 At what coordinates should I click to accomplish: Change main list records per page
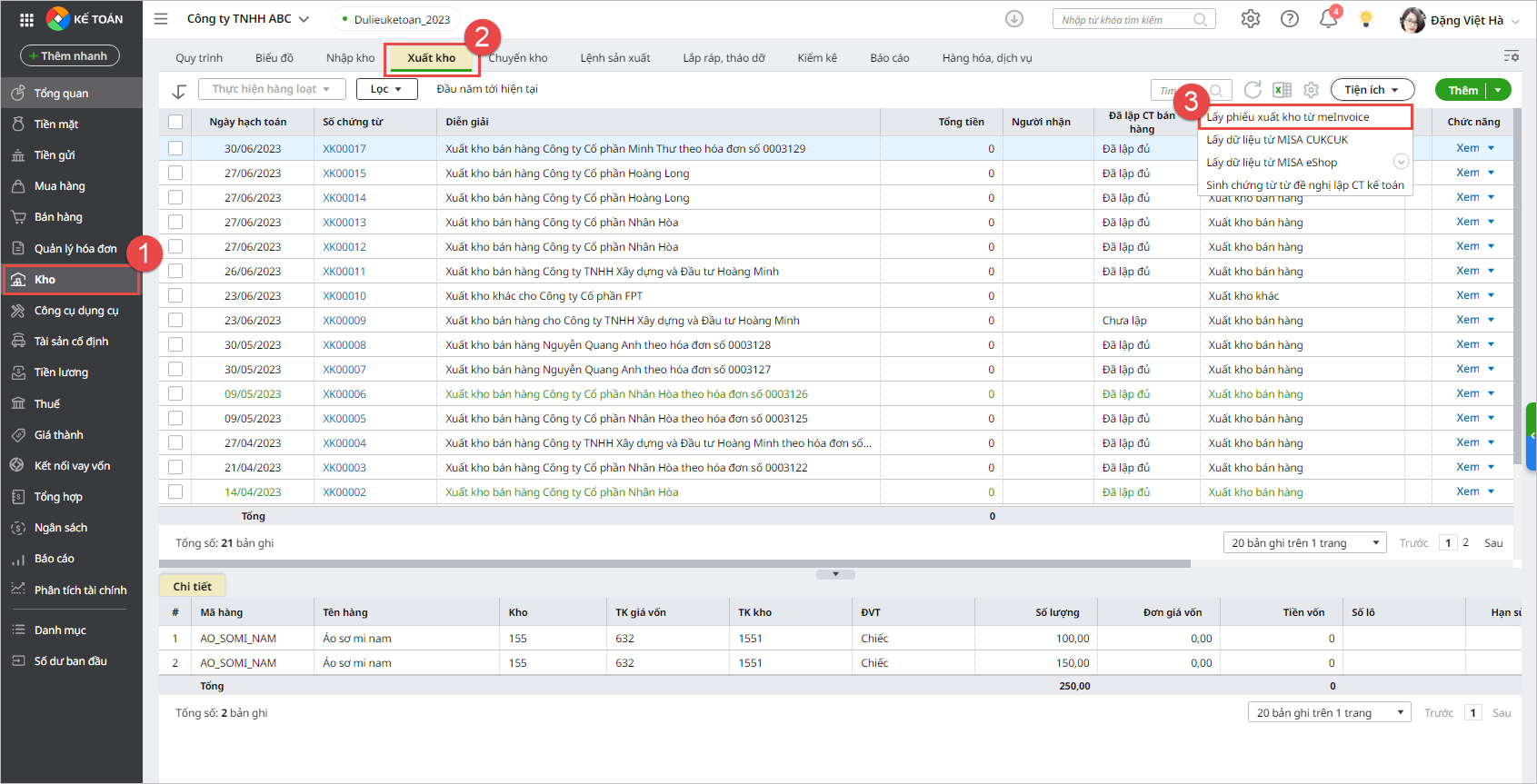point(1304,543)
